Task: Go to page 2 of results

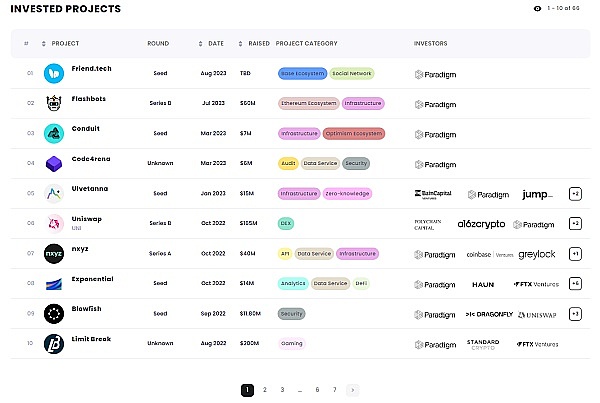Action: pos(265,389)
